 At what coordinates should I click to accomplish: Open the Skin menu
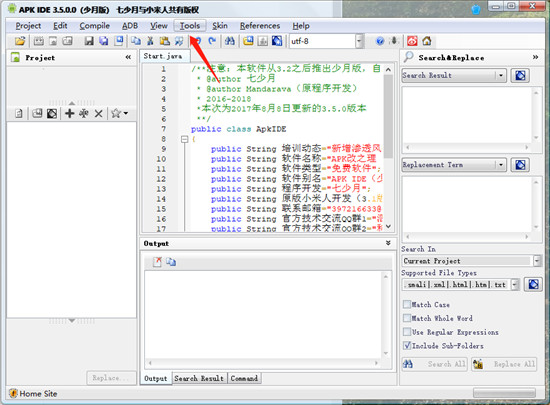point(220,26)
